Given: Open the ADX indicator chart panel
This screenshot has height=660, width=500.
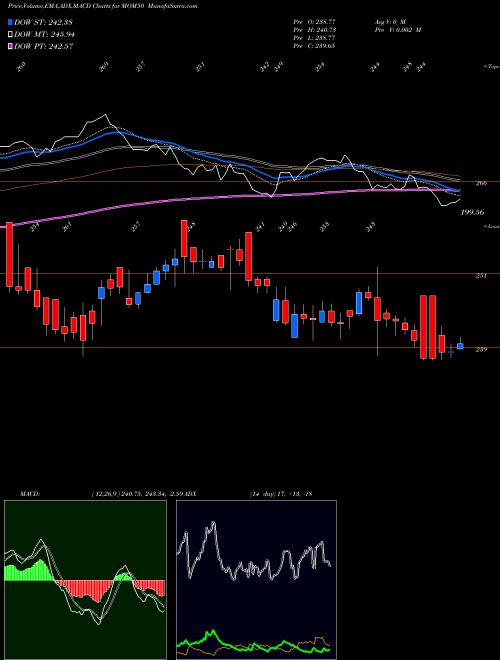Looking at the screenshot, I should [256, 580].
